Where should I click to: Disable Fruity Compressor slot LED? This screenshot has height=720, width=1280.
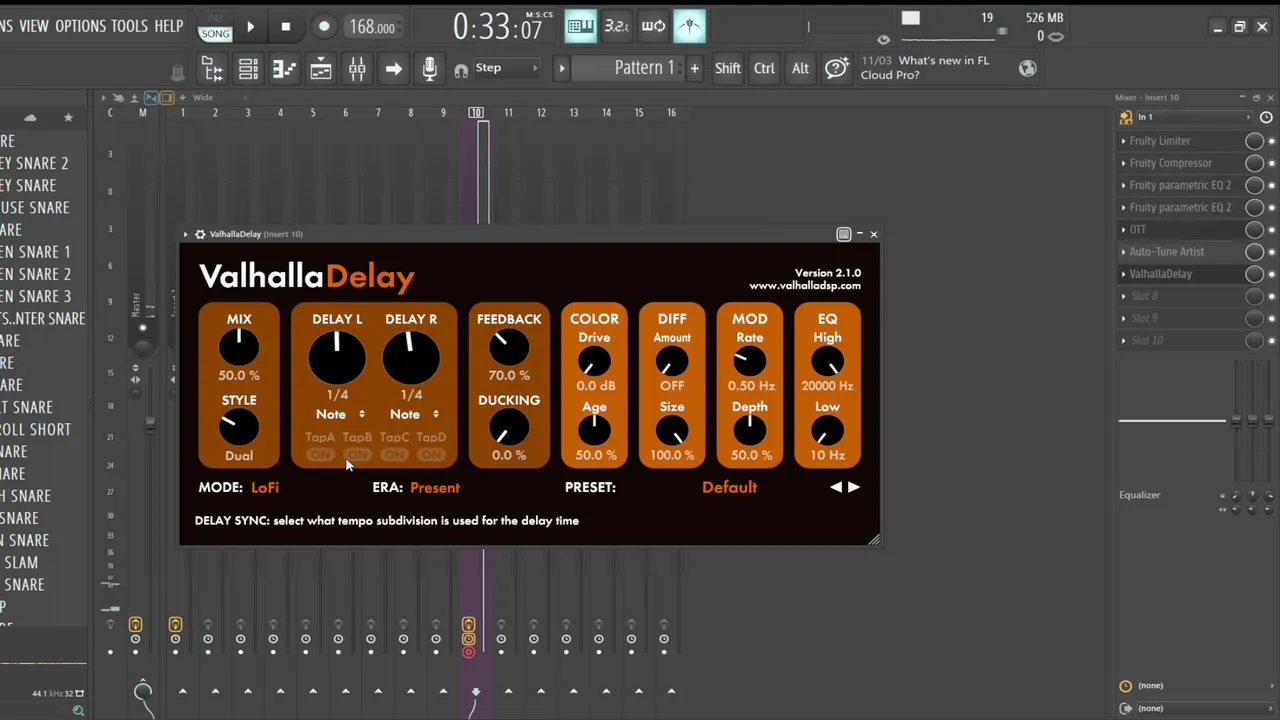[1272, 163]
